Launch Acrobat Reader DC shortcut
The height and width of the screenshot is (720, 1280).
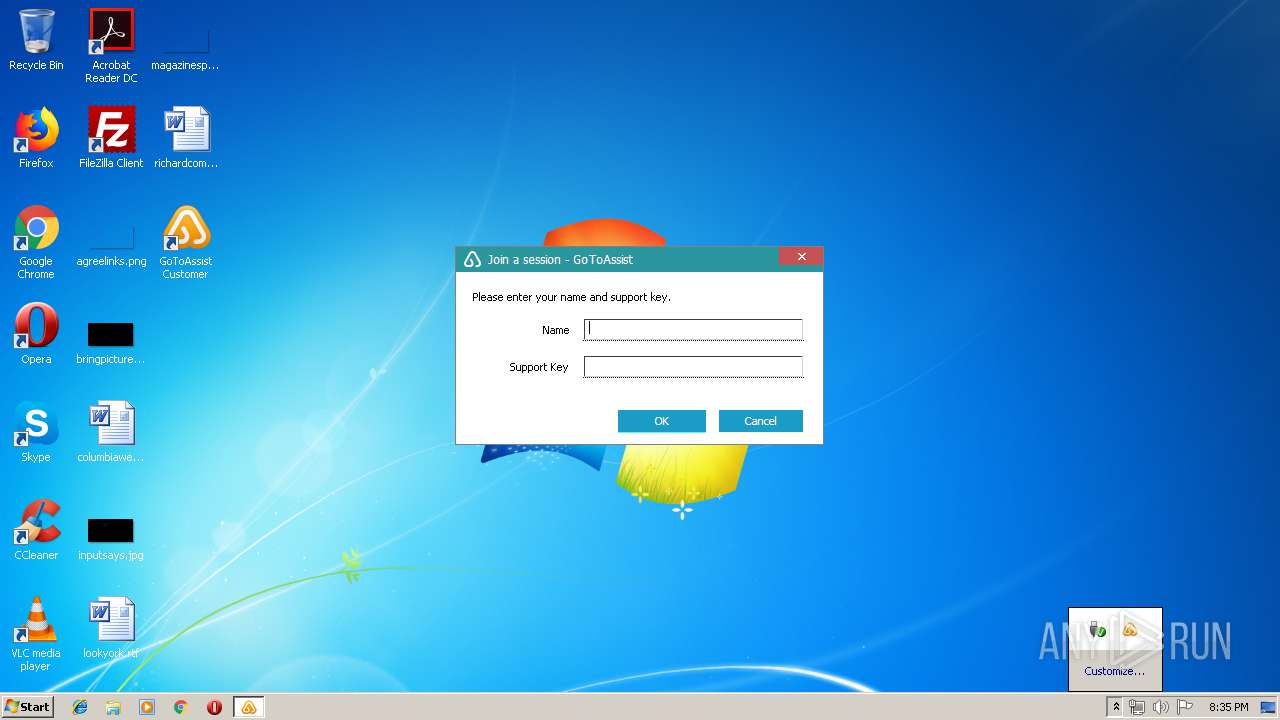point(111,46)
